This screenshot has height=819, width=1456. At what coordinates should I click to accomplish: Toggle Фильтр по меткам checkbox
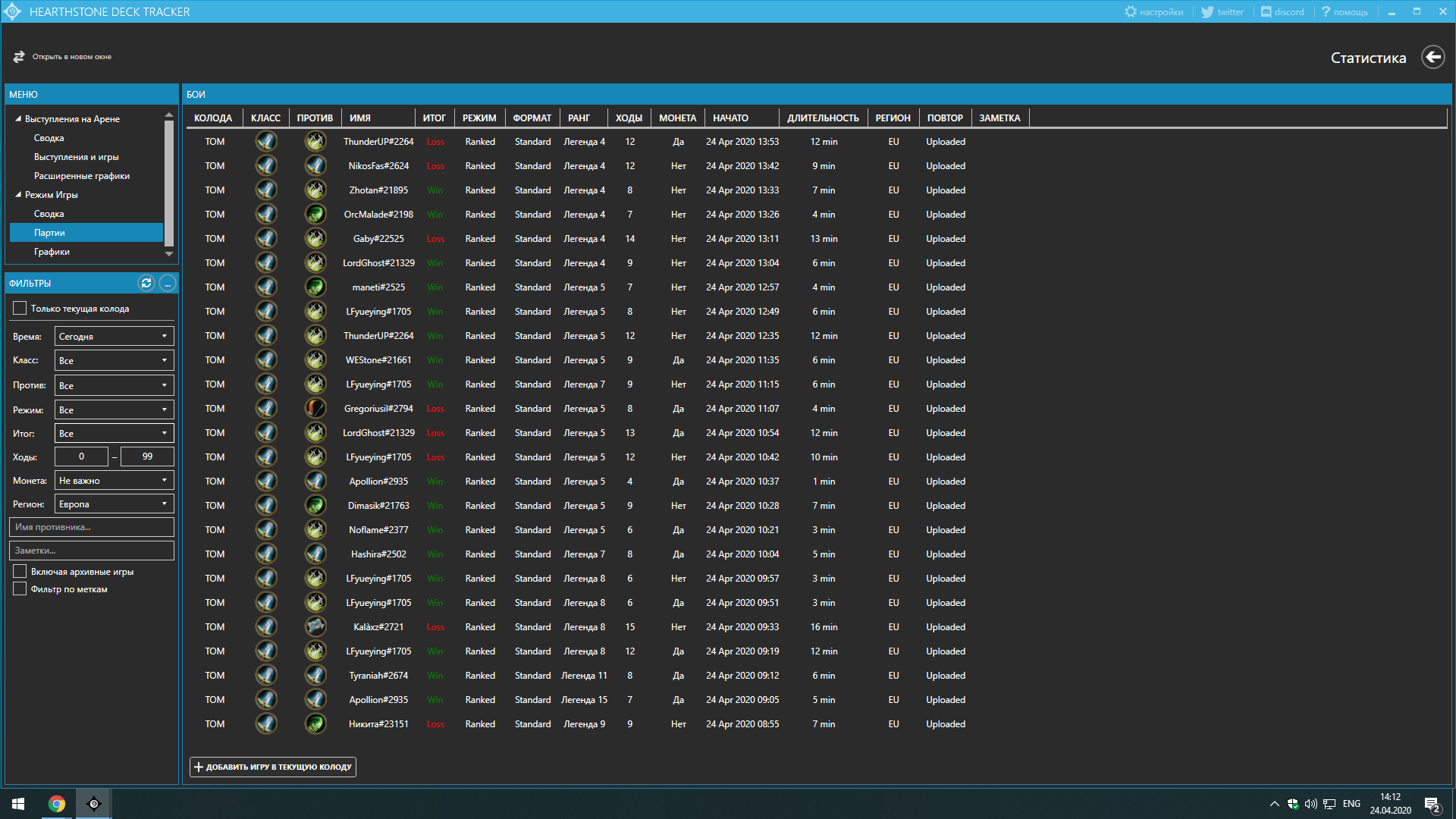(20, 588)
